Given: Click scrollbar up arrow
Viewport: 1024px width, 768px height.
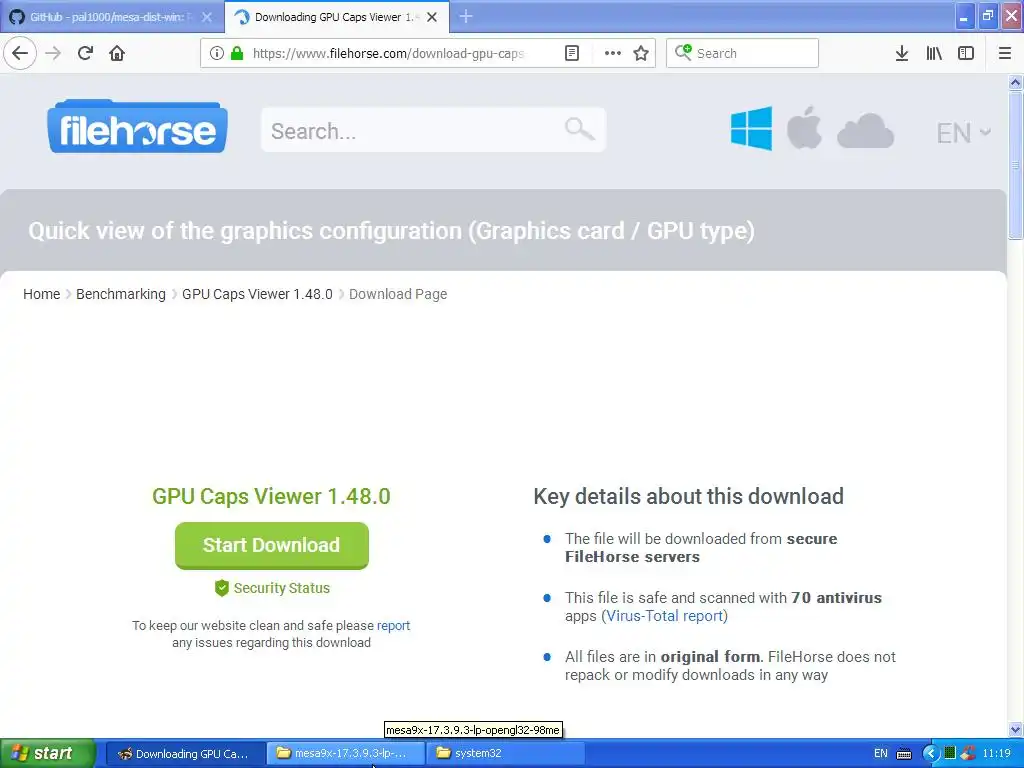Looking at the screenshot, I should tap(1015, 82).
